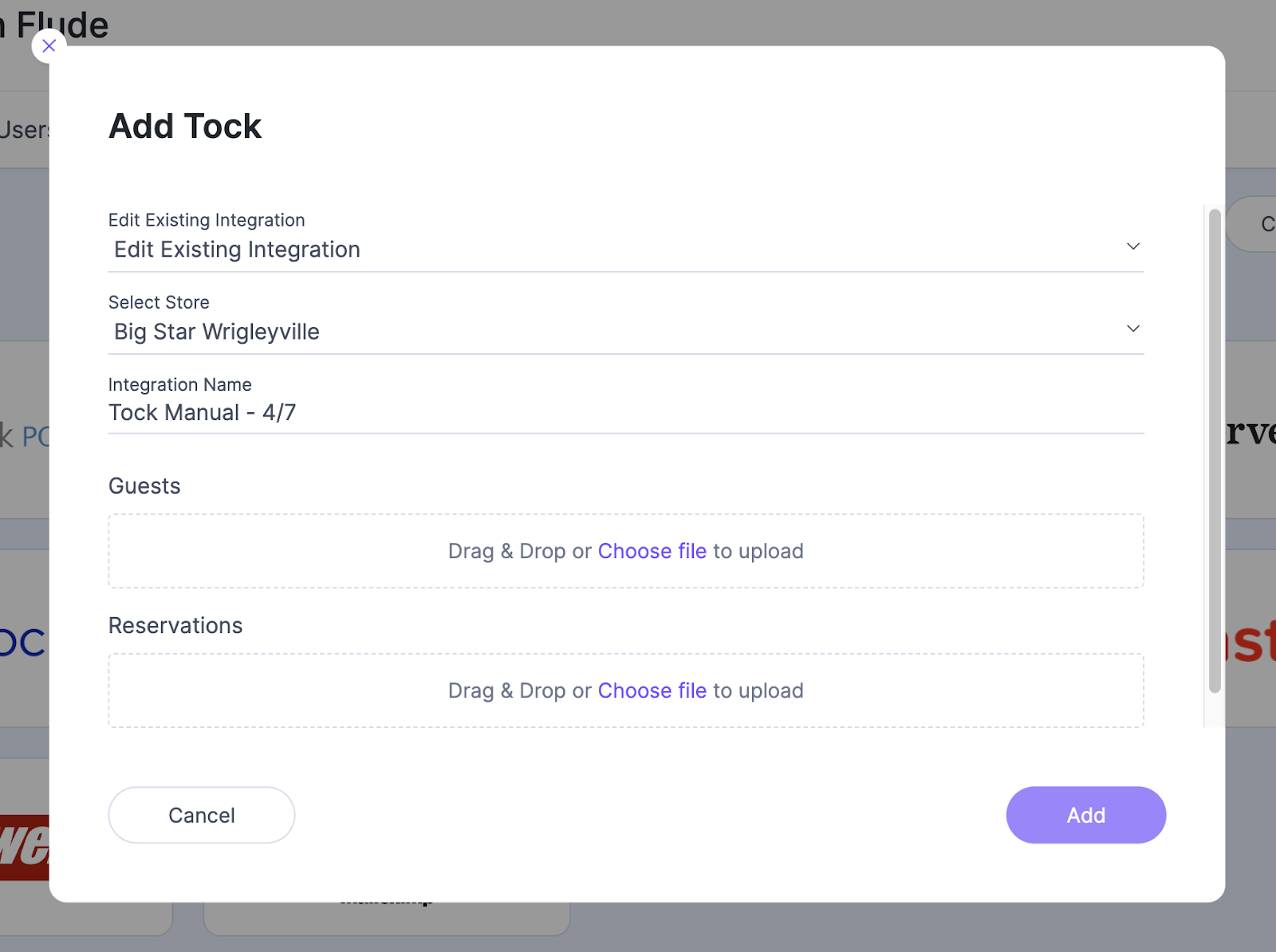Open the serif 'rve' integration card on right
Screen dimensions: 1276x952
[x=1250, y=432]
